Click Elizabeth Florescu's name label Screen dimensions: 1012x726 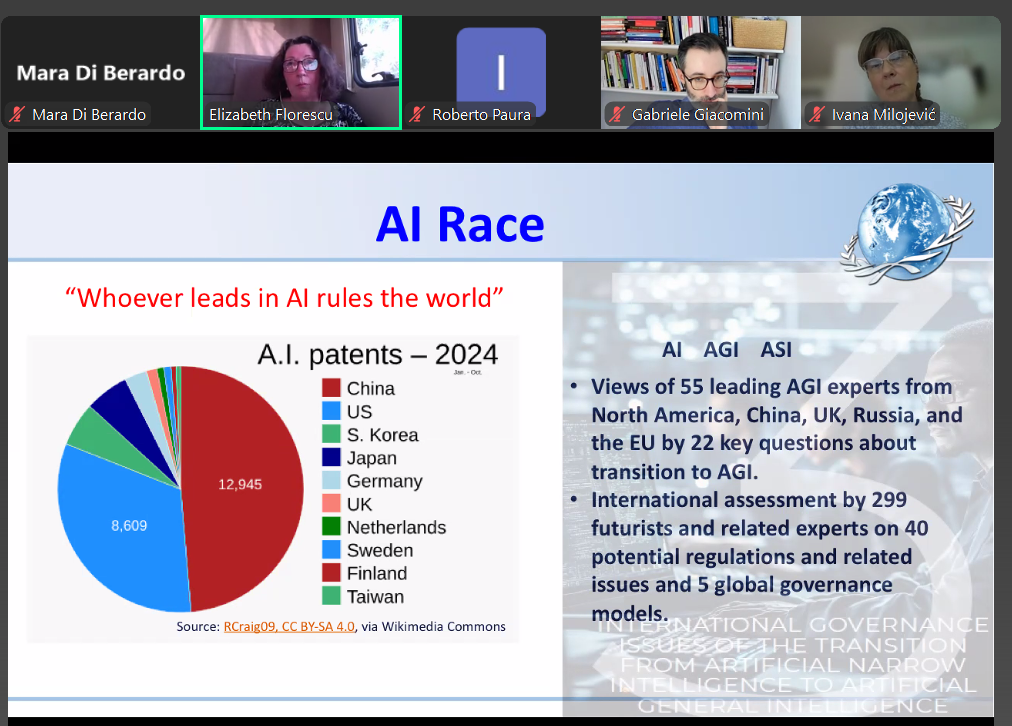point(270,115)
